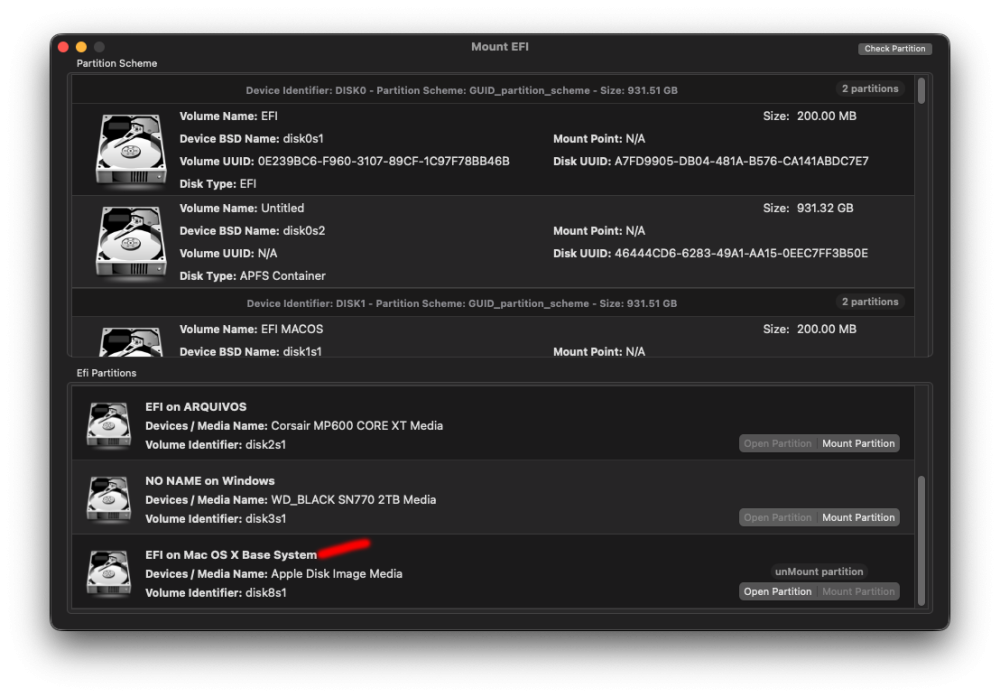Click Disk Type APFS Container text

[252, 275]
